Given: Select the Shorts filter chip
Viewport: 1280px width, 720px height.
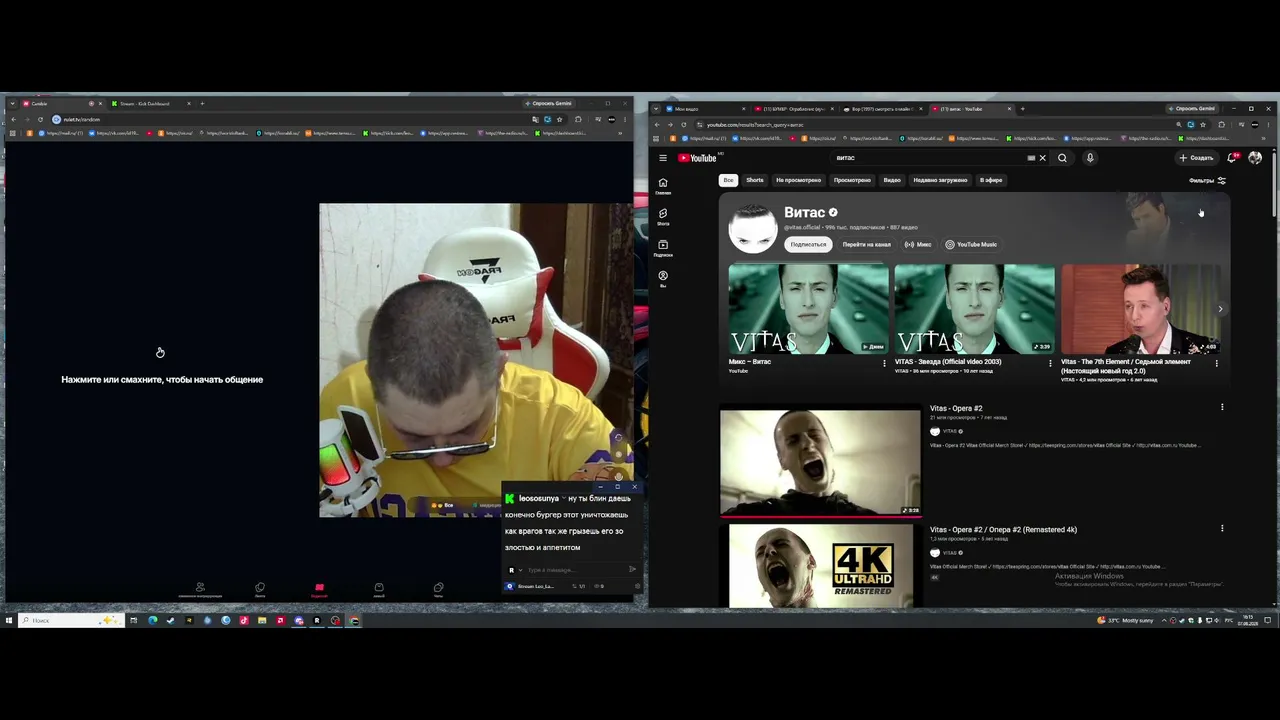Looking at the screenshot, I should coord(755,180).
